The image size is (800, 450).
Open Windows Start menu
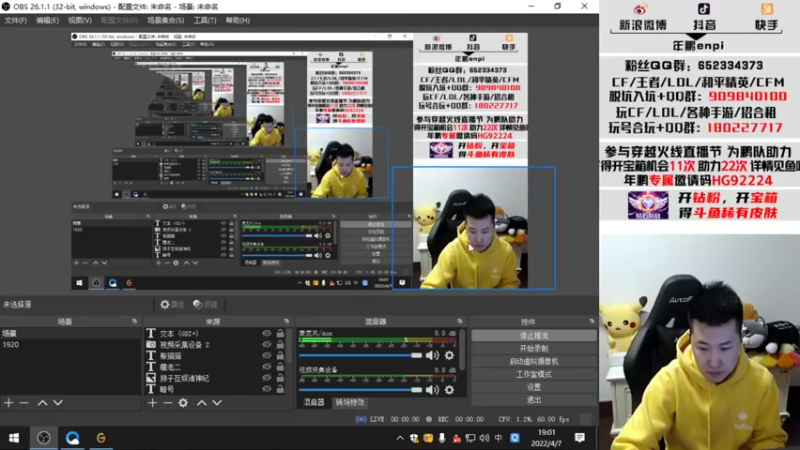(x=14, y=438)
